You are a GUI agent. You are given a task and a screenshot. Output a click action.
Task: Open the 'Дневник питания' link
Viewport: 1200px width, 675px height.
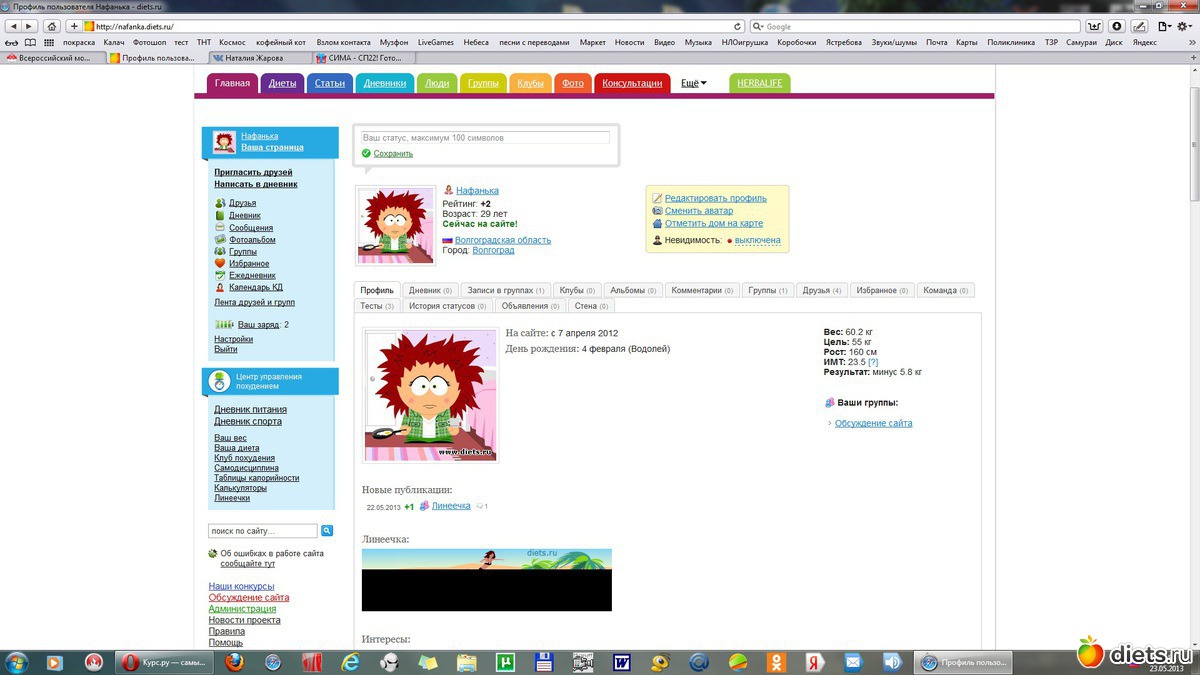click(x=250, y=409)
